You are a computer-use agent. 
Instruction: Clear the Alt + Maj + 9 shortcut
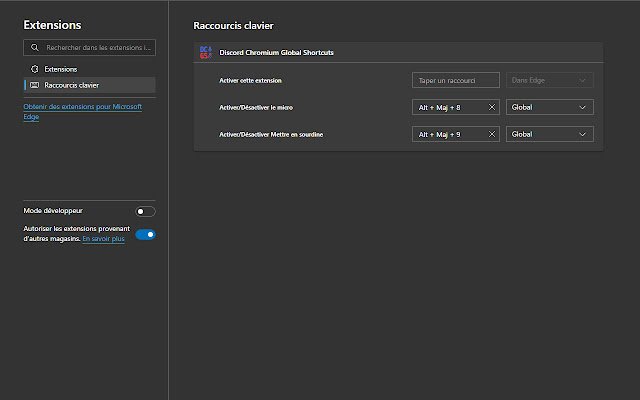coord(492,134)
